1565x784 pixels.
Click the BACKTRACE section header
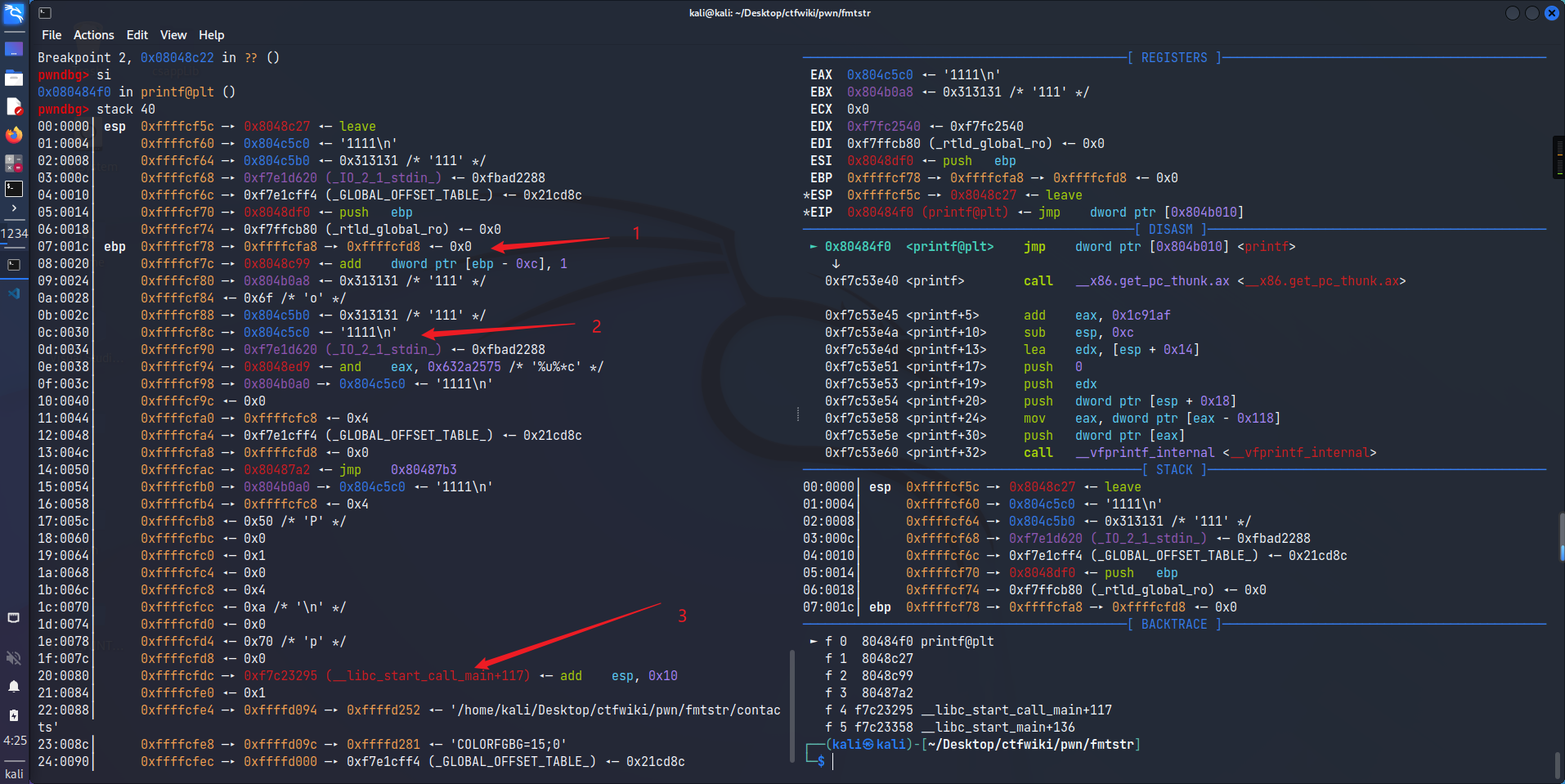[1174, 625]
